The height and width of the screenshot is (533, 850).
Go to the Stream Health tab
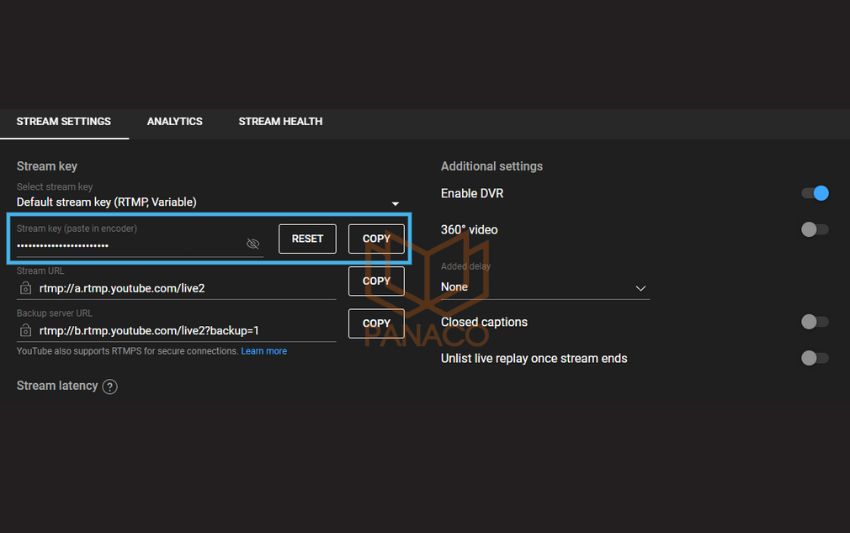[x=280, y=121]
